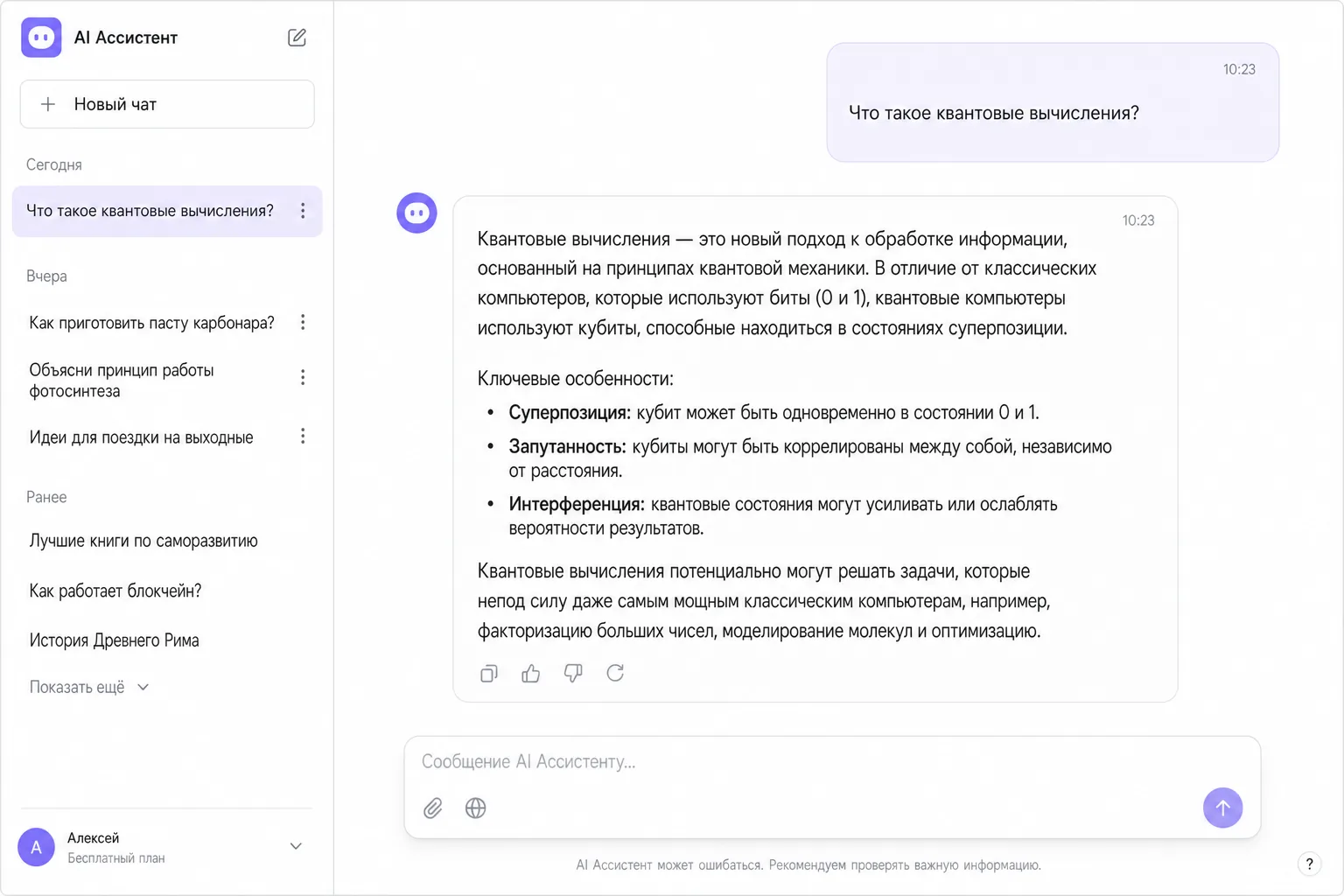Click the AI Ассистент logo icon
This screenshot has height=896, width=1344.
[x=41, y=38]
